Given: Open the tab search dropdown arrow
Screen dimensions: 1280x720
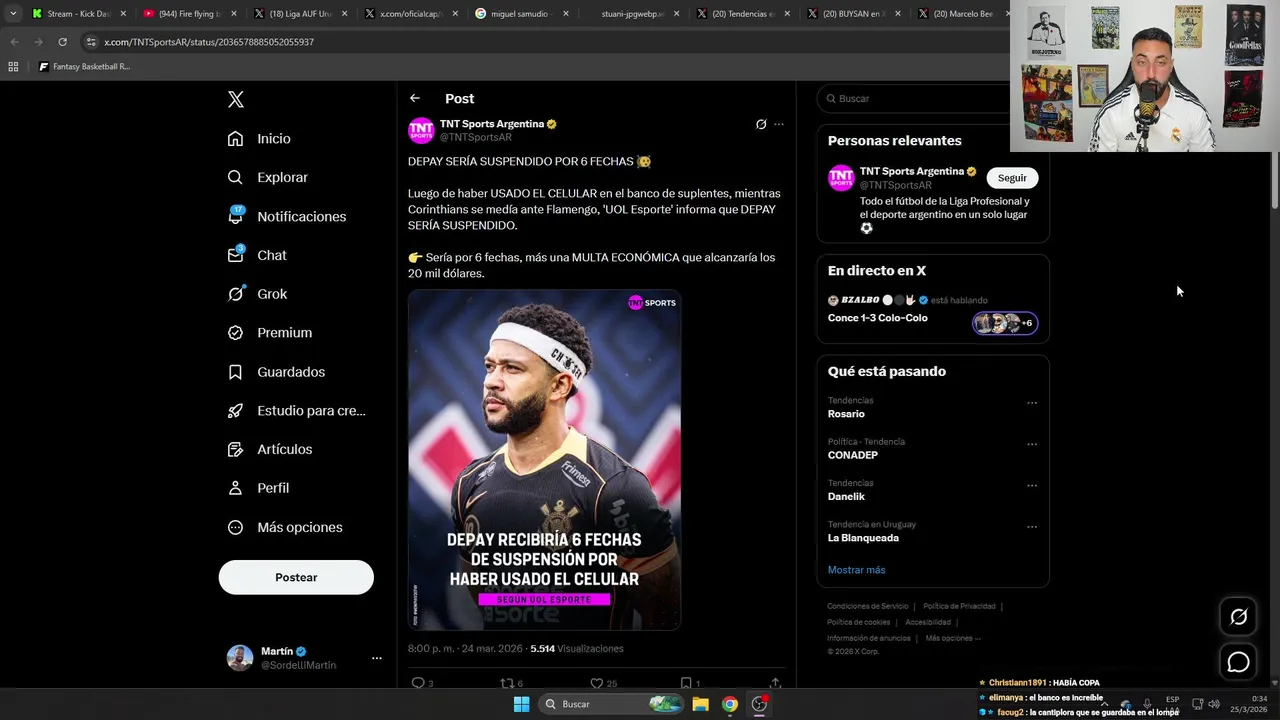Looking at the screenshot, I should click(12, 14).
